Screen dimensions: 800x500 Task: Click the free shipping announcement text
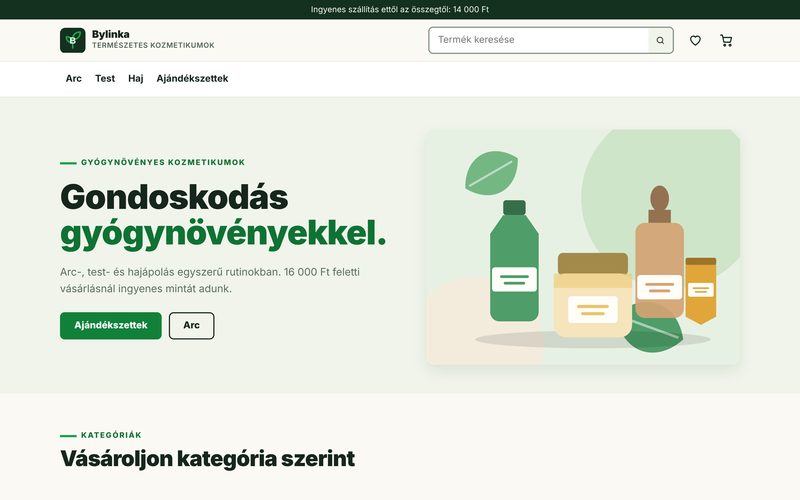coord(400,9)
